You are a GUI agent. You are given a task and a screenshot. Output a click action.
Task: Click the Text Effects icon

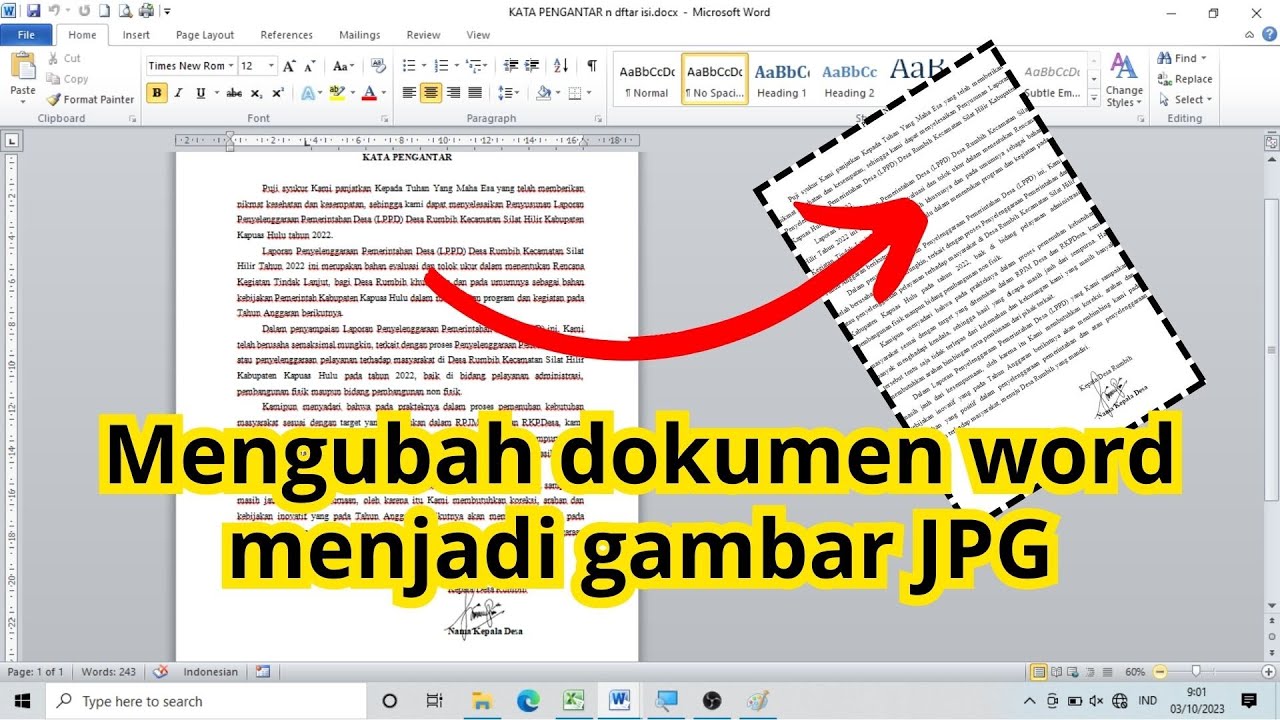point(306,93)
